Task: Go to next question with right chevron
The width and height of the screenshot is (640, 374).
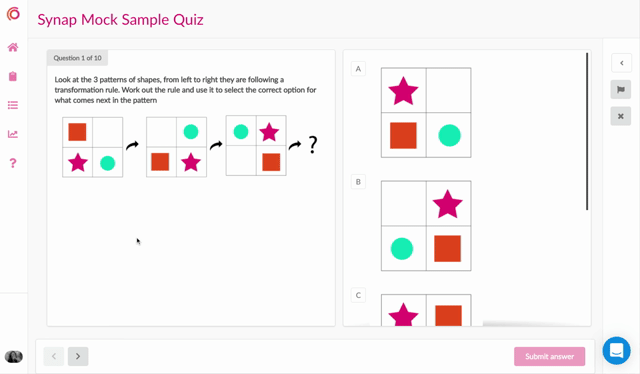Action: tap(78, 356)
